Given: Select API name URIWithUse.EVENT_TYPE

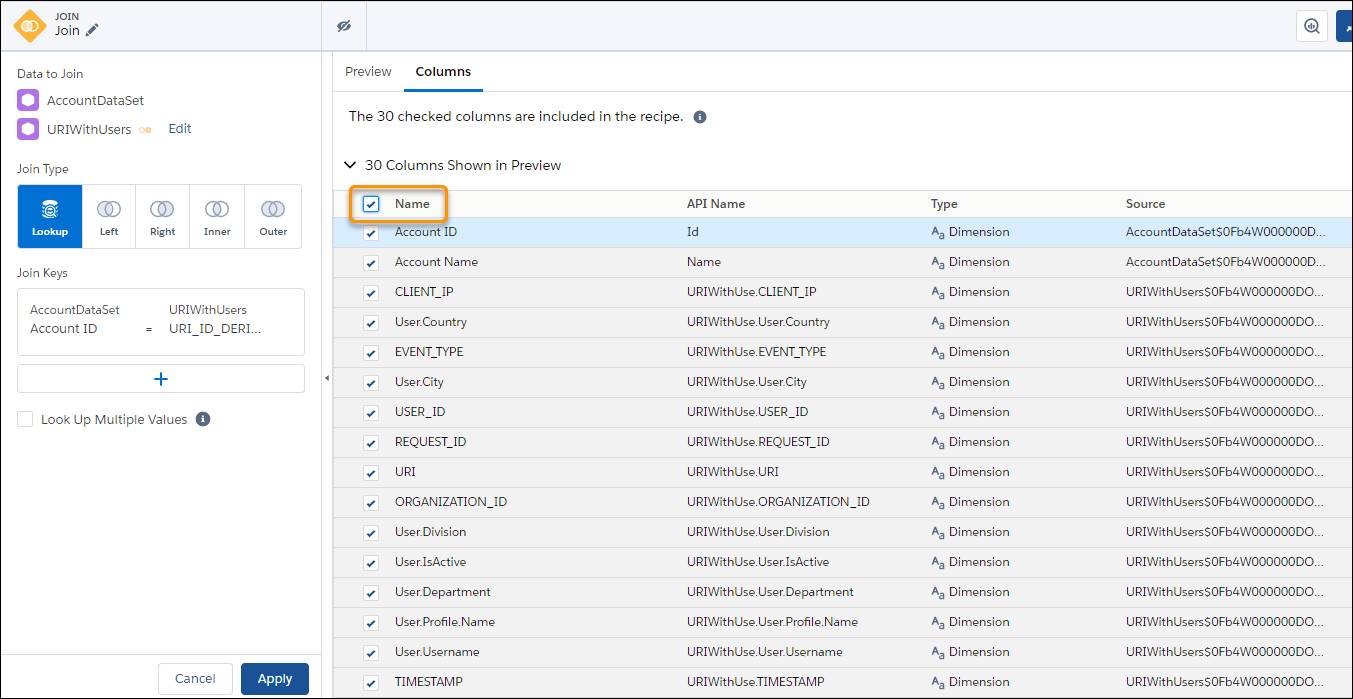Looking at the screenshot, I should (x=757, y=352).
